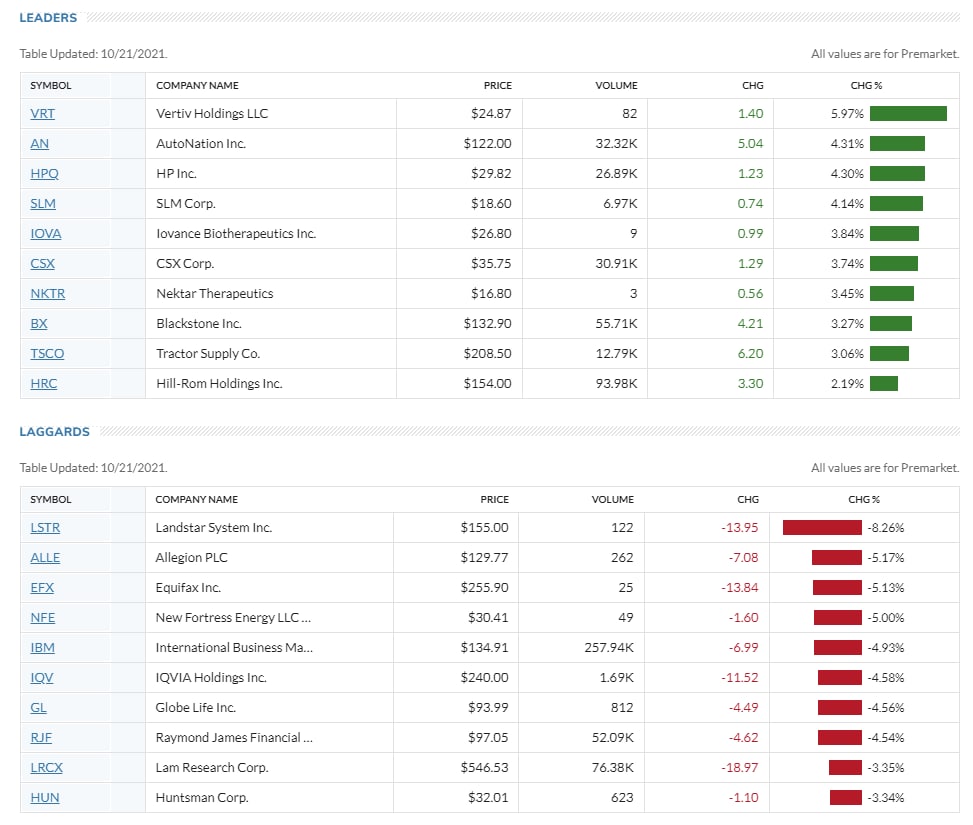Go to the RJF symbol link
The height and width of the screenshot is (825, 973).
(x=41, y=737)
